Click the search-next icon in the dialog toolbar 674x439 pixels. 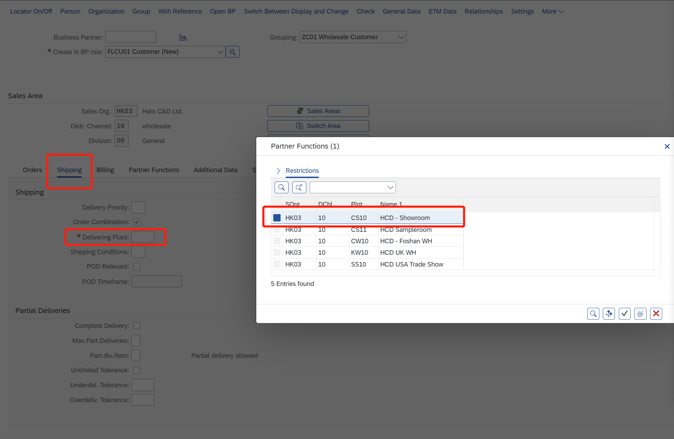pyautogui.click(x=299, y=187)
